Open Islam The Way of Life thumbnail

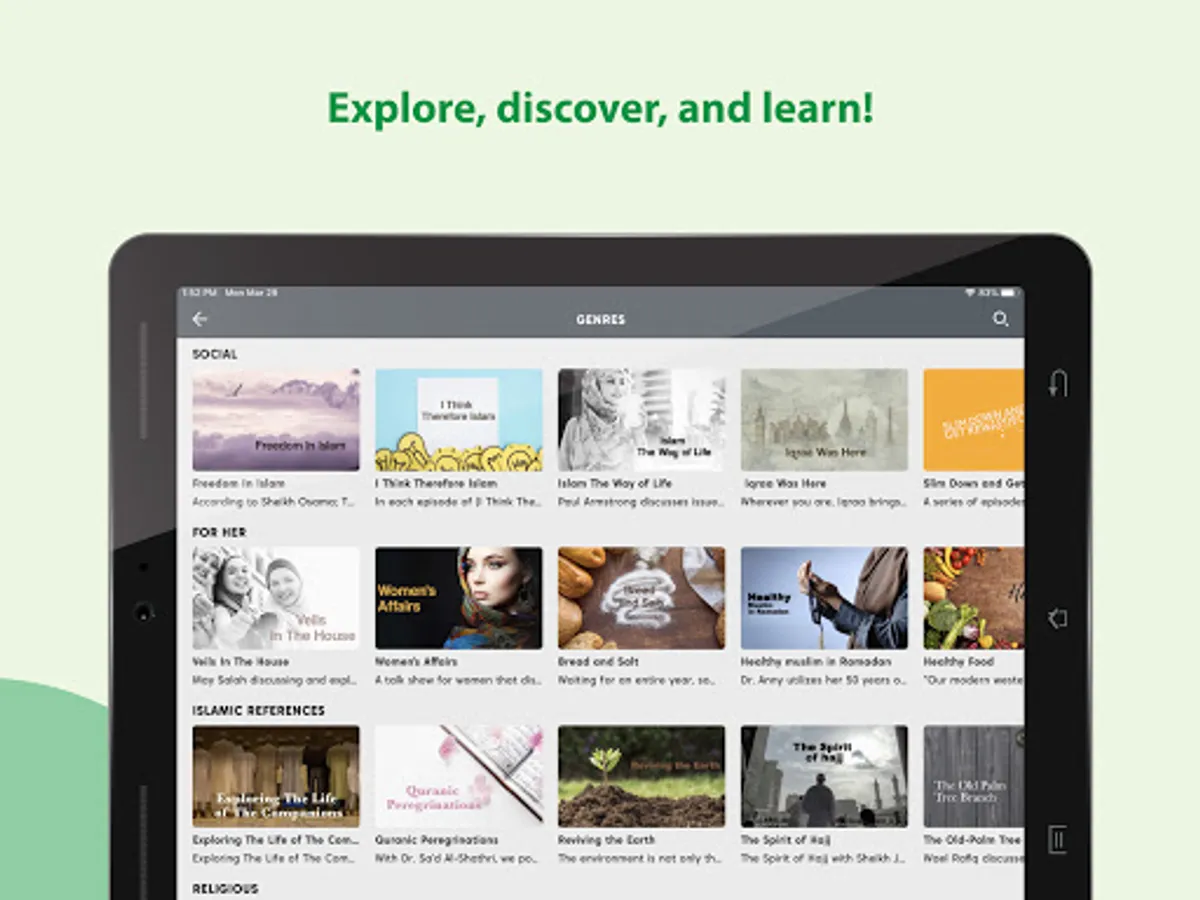[642, 420]
